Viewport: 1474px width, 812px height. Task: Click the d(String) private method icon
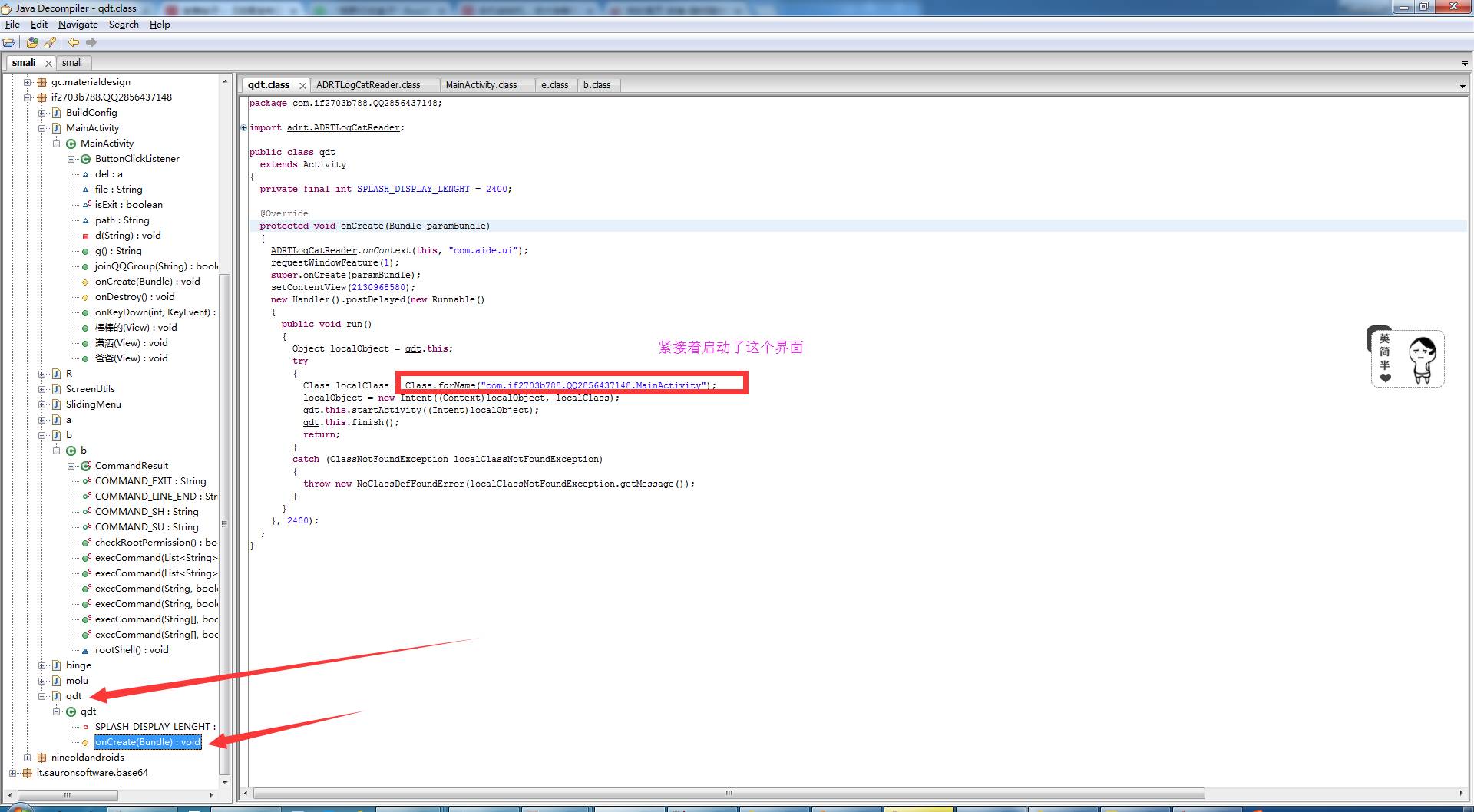pyautogui.click(x=86, y=236)
